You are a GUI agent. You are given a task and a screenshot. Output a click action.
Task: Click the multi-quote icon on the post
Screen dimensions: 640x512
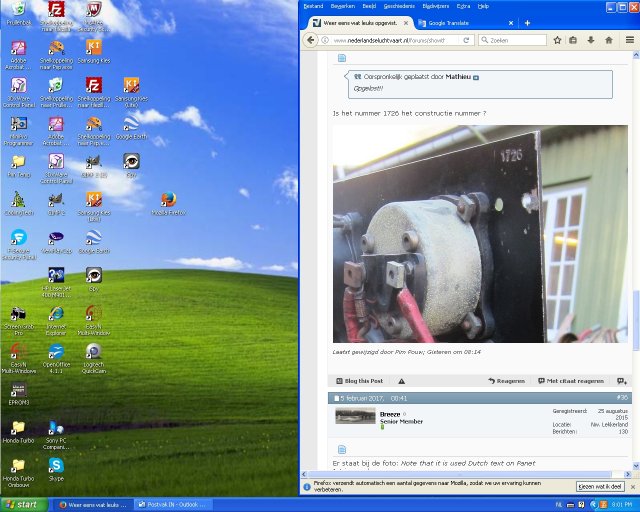pos(621,381)
